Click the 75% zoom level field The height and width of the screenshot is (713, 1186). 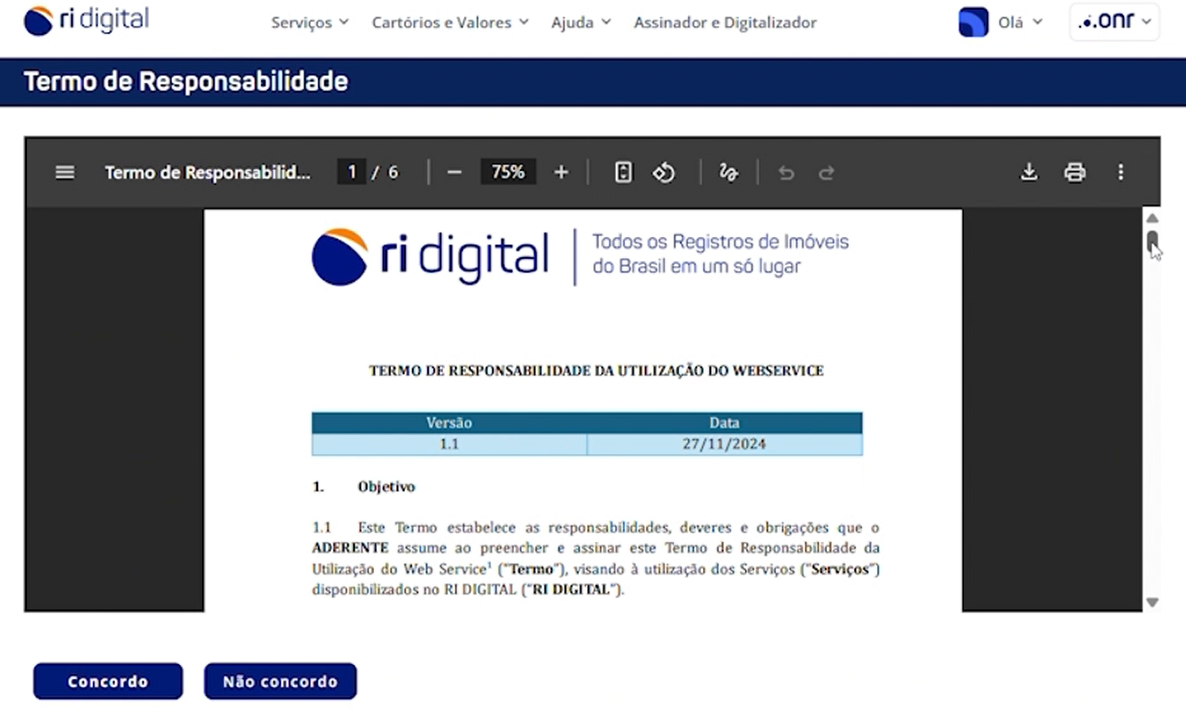coord(508,172)
